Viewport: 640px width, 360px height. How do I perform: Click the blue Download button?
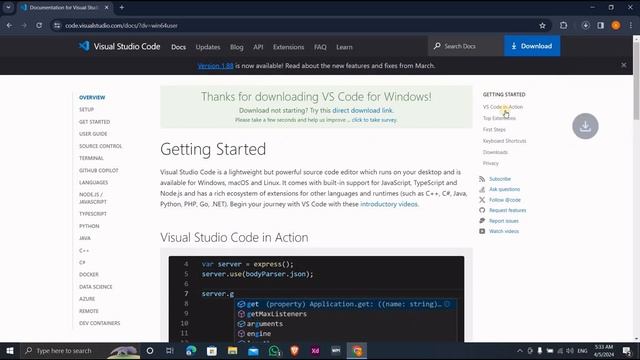[x=532, y=46]
